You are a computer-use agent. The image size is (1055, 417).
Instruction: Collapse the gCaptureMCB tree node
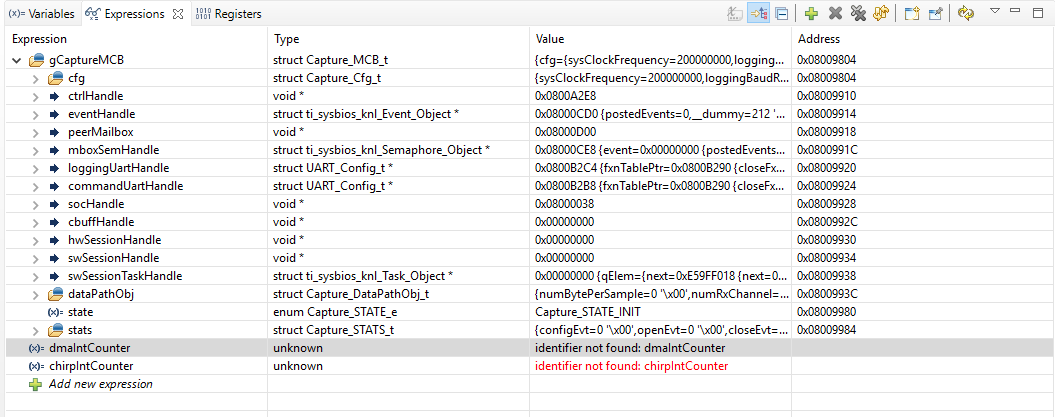click(x=16, y=60)
